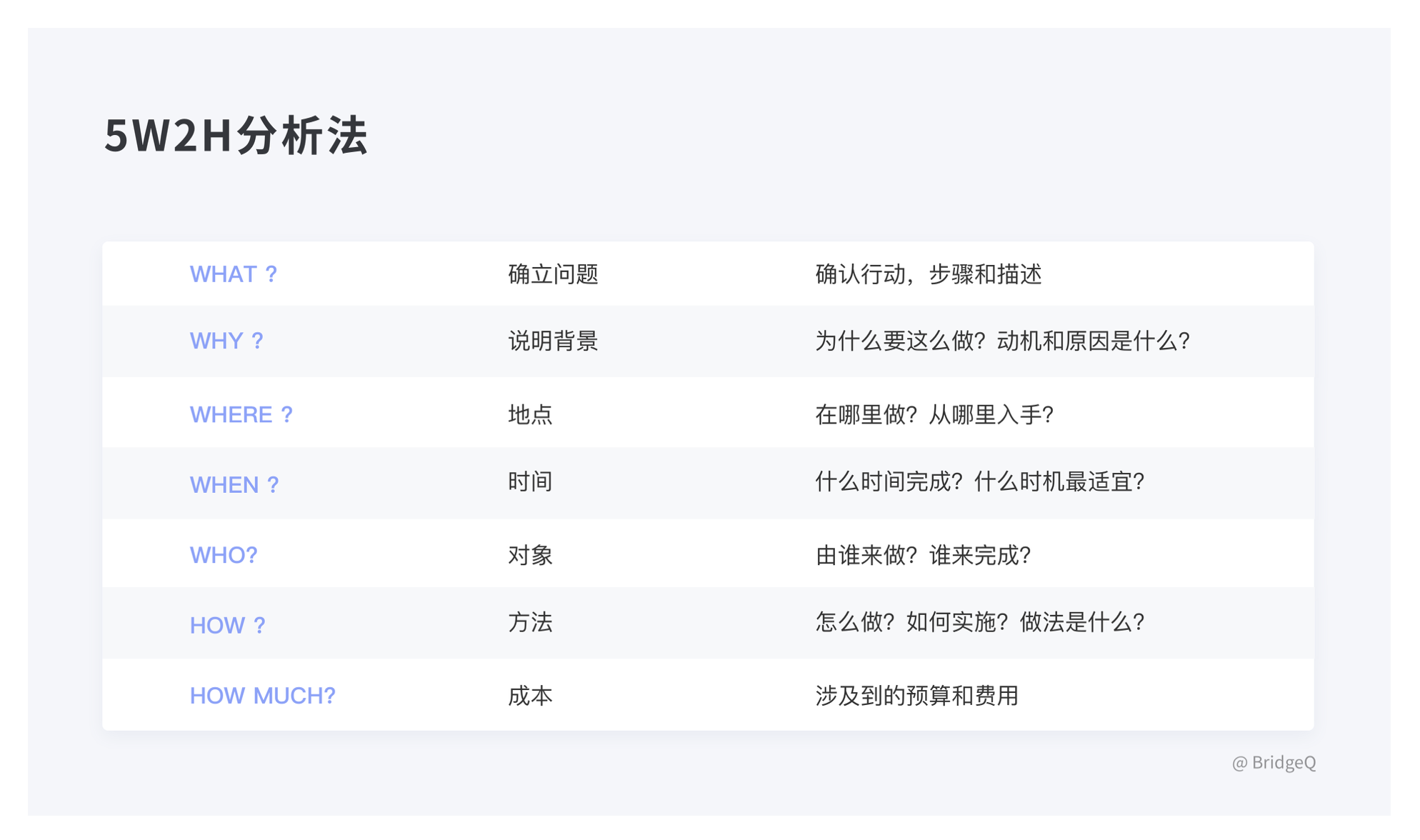Click the WHERE ? row label
This screenshot has height=840, width=1420.
point(241,414)
